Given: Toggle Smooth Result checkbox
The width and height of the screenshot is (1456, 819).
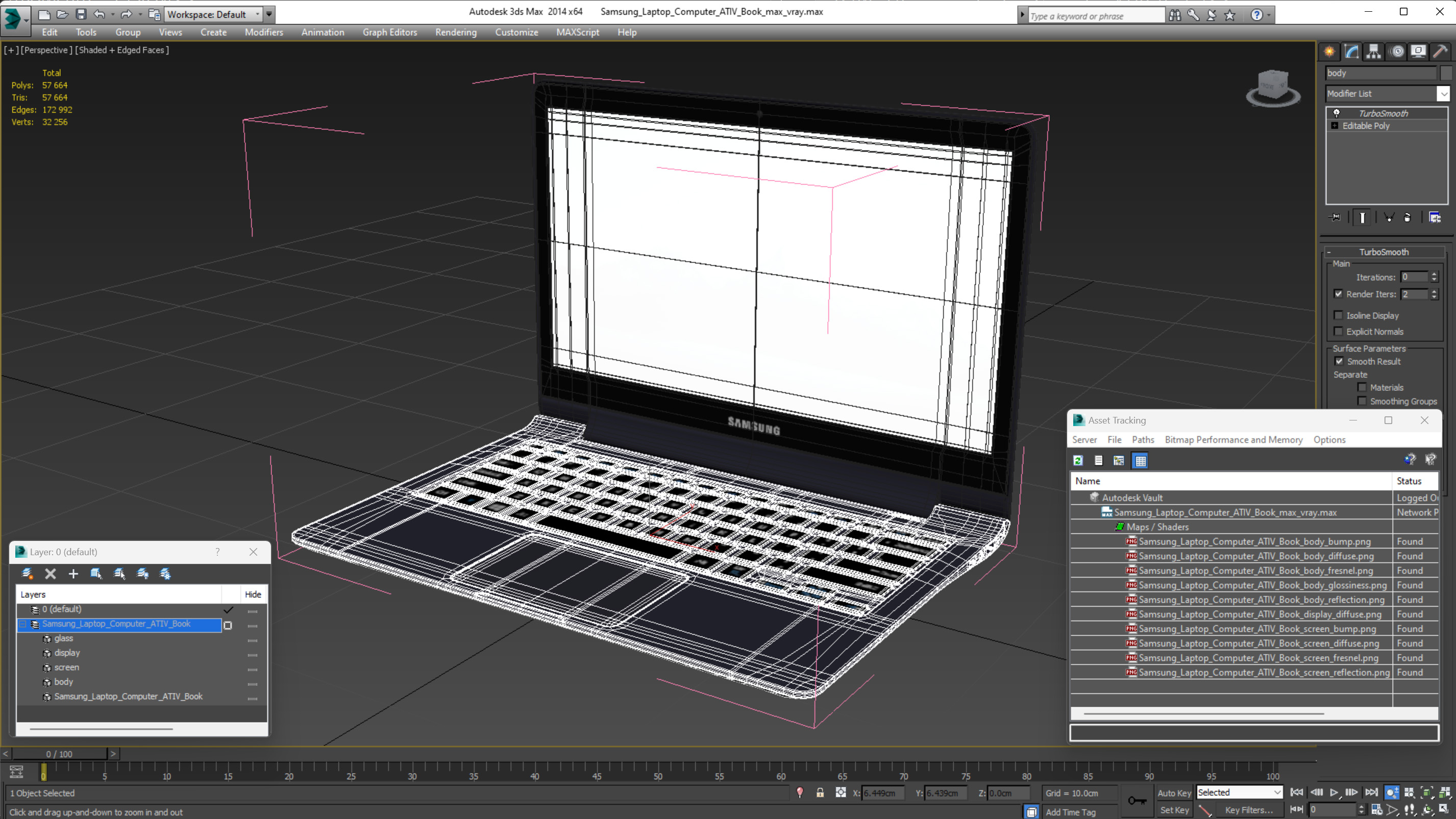Looking at the screenshot, I should 1339,361.
